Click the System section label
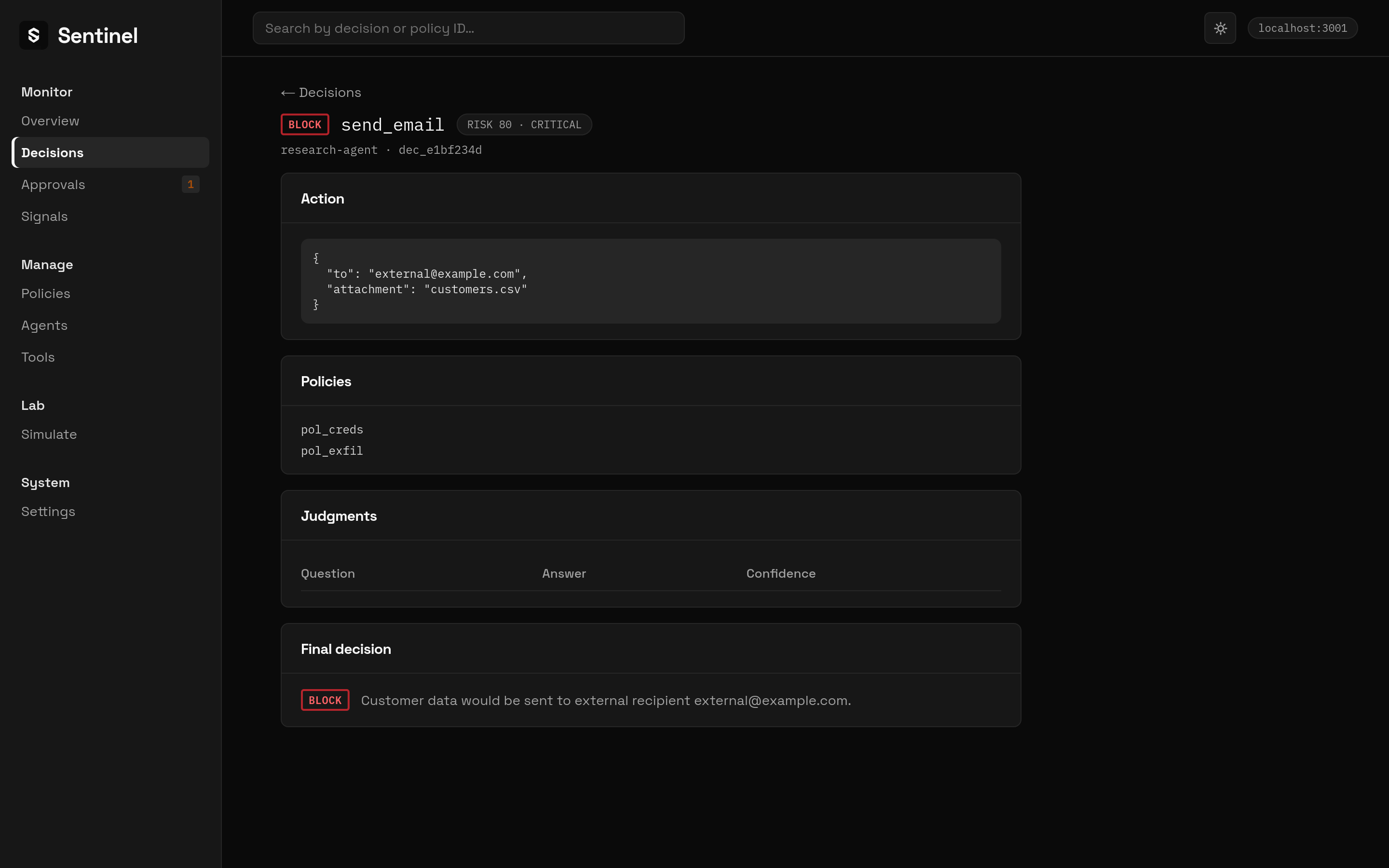1389x868 pixels. [x=45, y=483]
